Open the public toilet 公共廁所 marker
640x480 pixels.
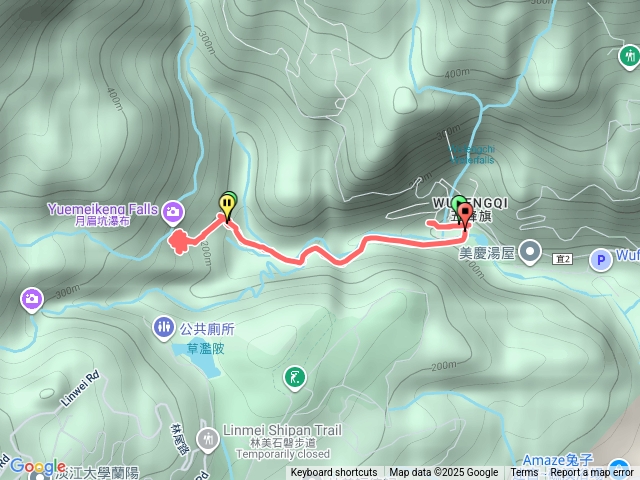164,327
